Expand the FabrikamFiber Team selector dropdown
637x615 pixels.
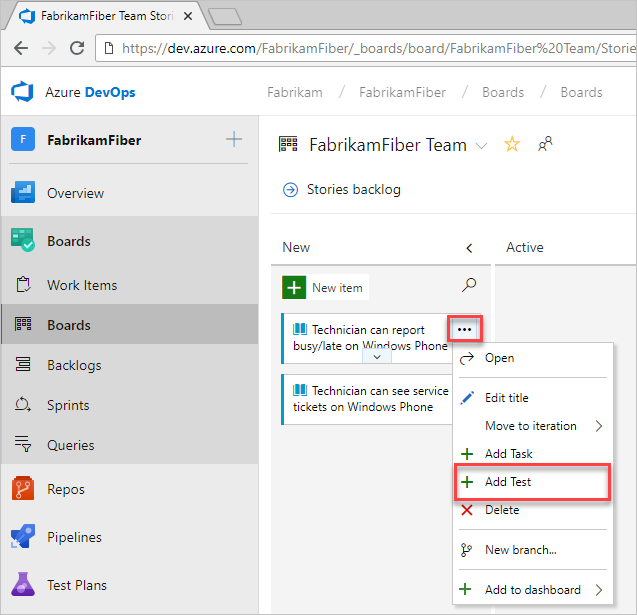coord(481,145)
